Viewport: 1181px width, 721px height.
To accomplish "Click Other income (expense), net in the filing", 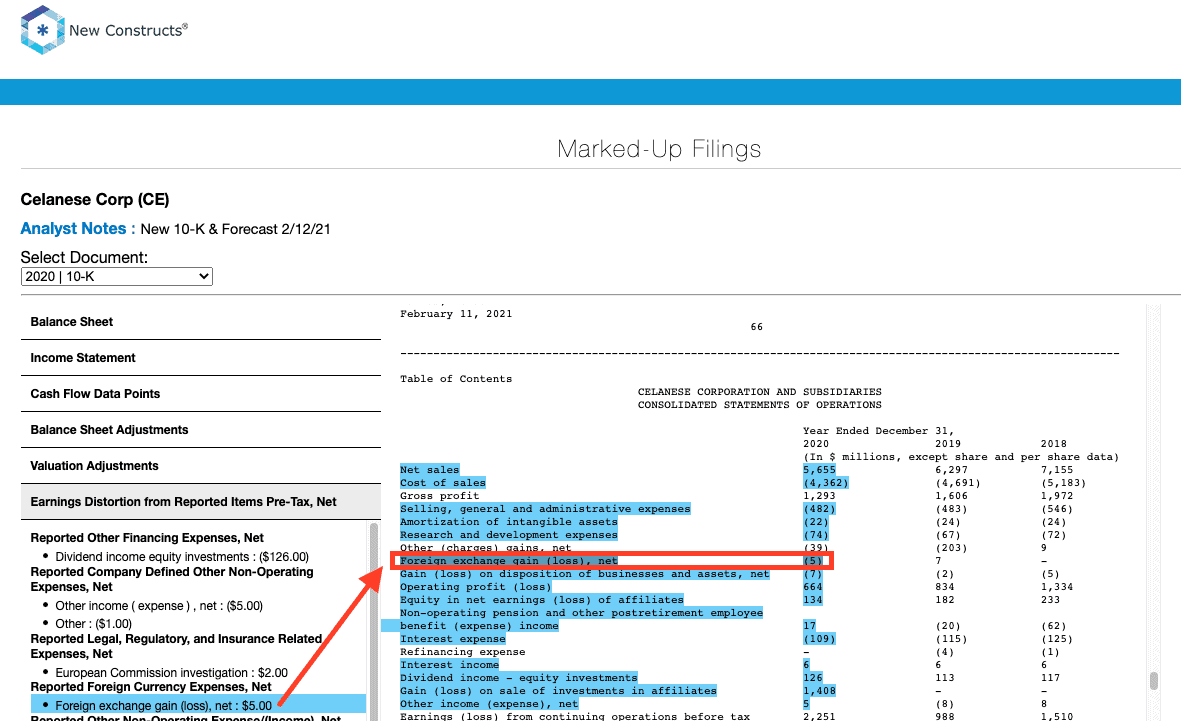I will pos(489,704).
